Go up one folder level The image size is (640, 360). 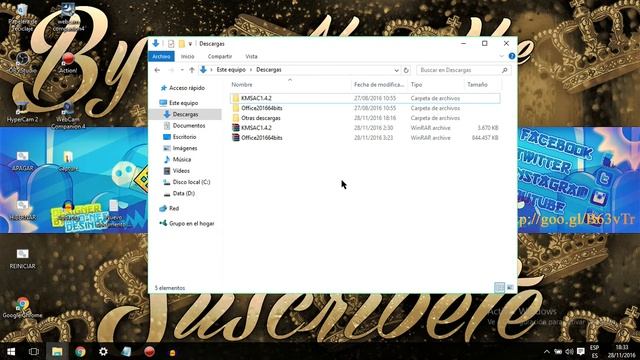[192, 70]
